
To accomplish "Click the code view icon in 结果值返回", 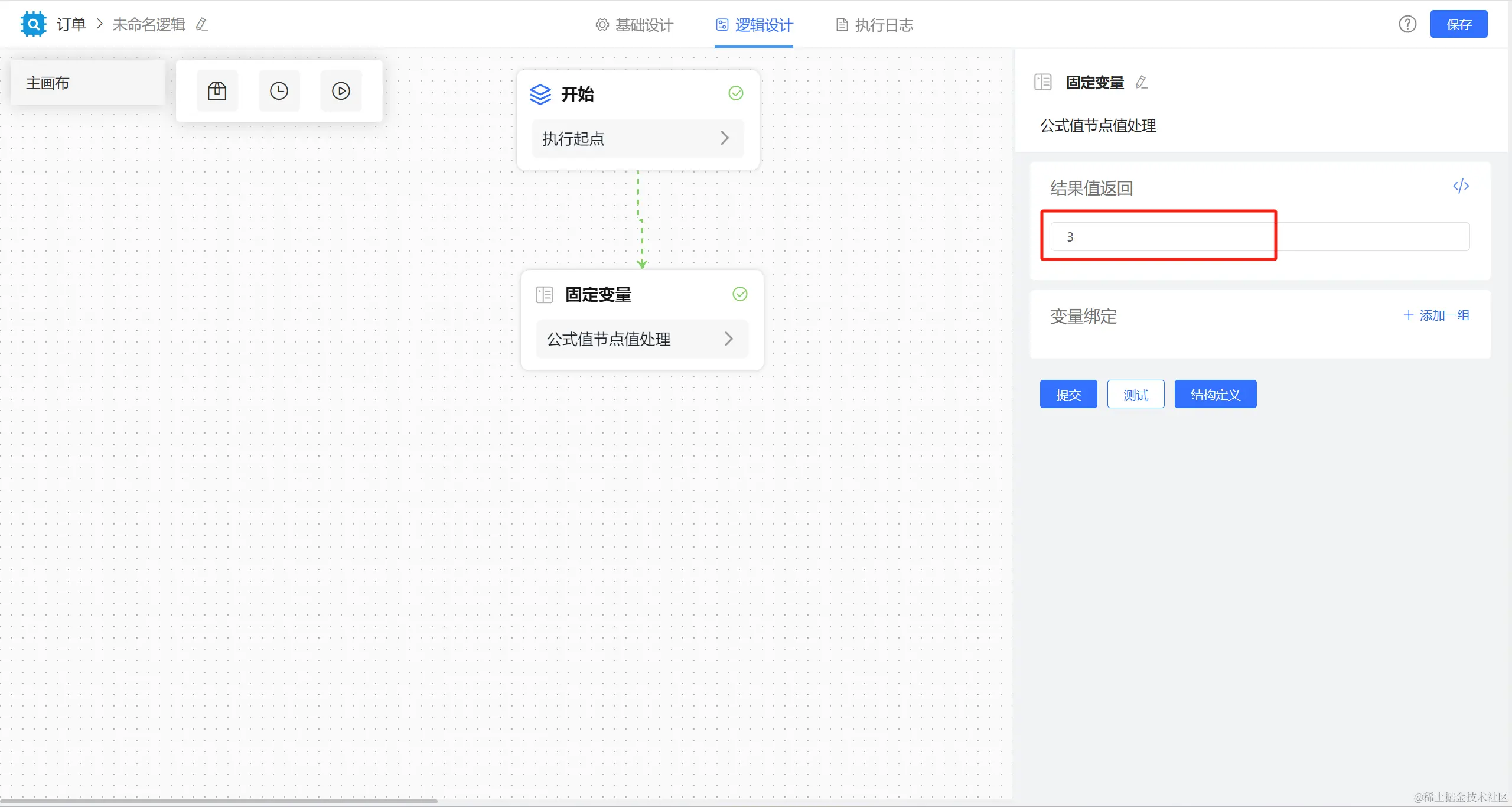I will (x=1461, y=187).
